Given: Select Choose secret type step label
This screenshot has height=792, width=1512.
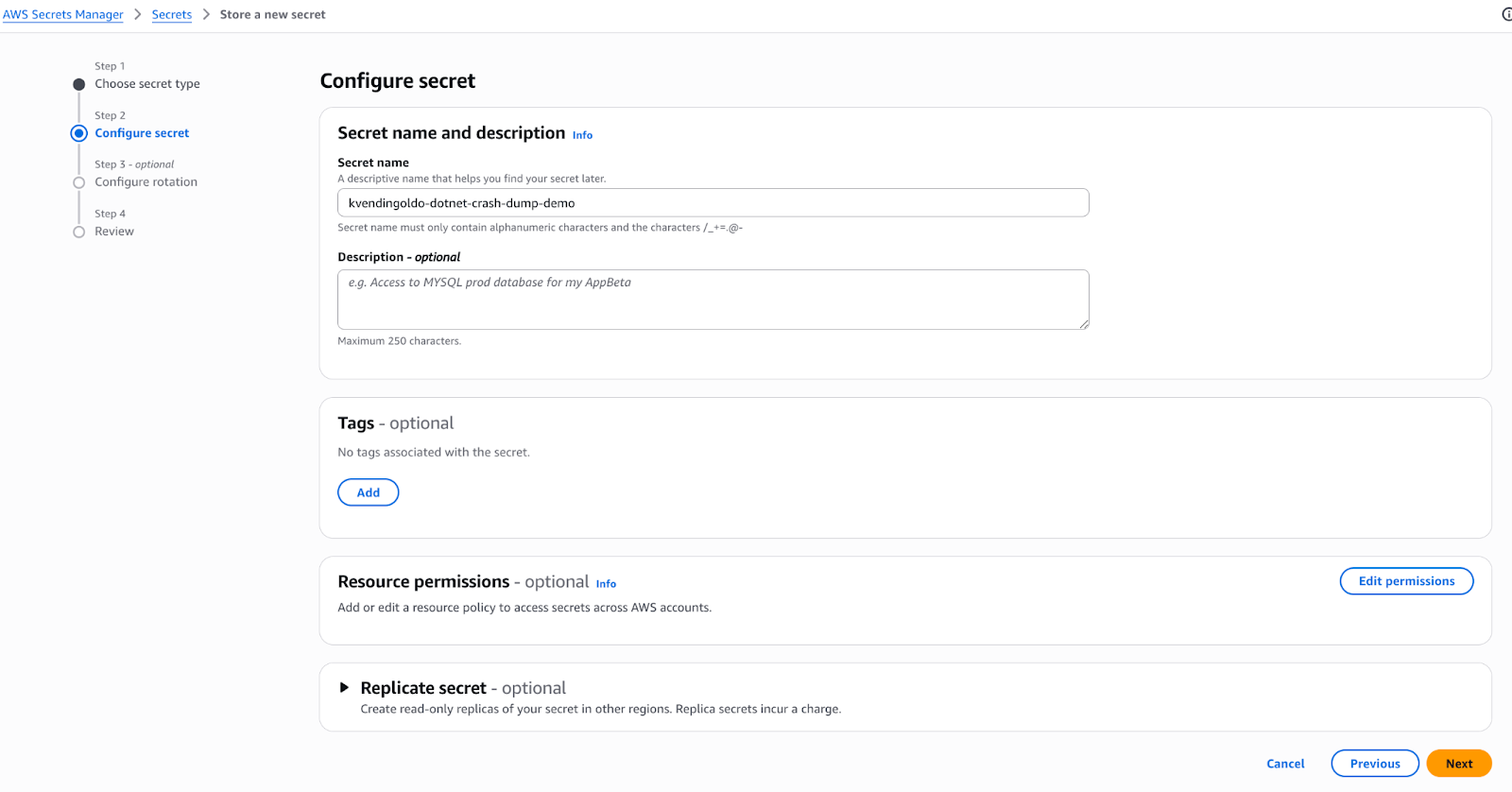Looking at the screenshot, I should 147,84.
